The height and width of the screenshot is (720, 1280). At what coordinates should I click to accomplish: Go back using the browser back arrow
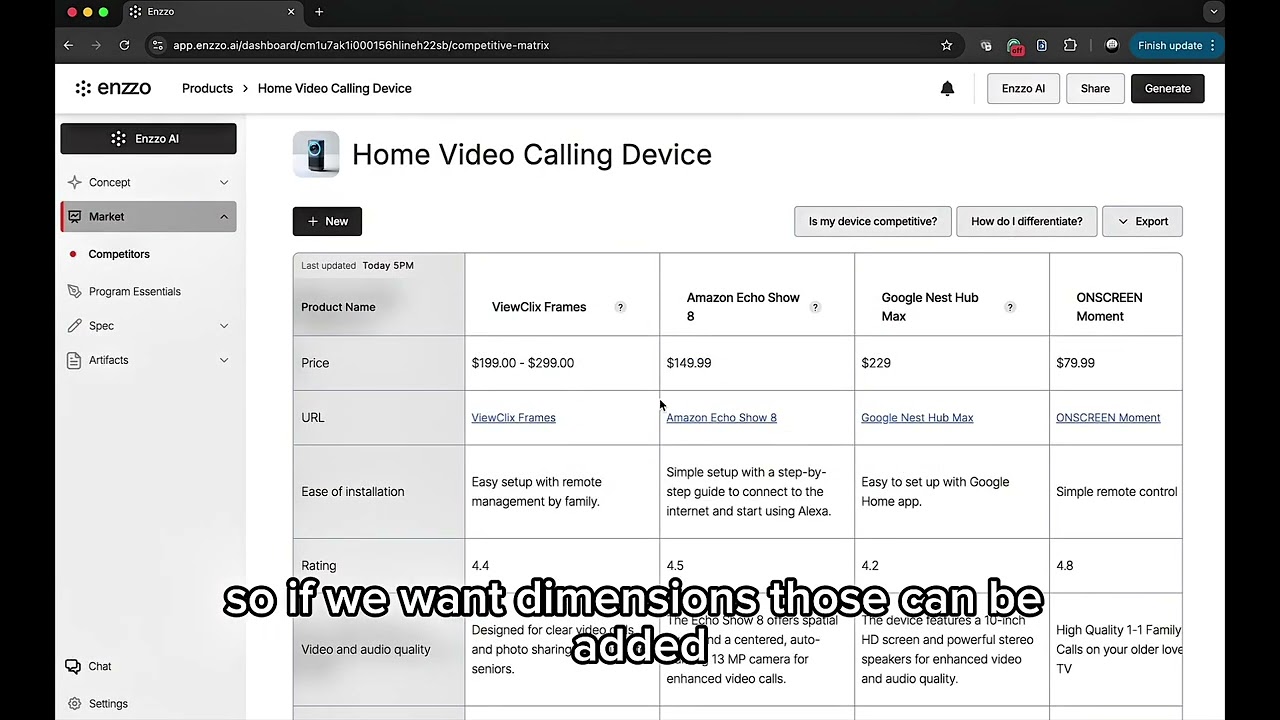68,45
